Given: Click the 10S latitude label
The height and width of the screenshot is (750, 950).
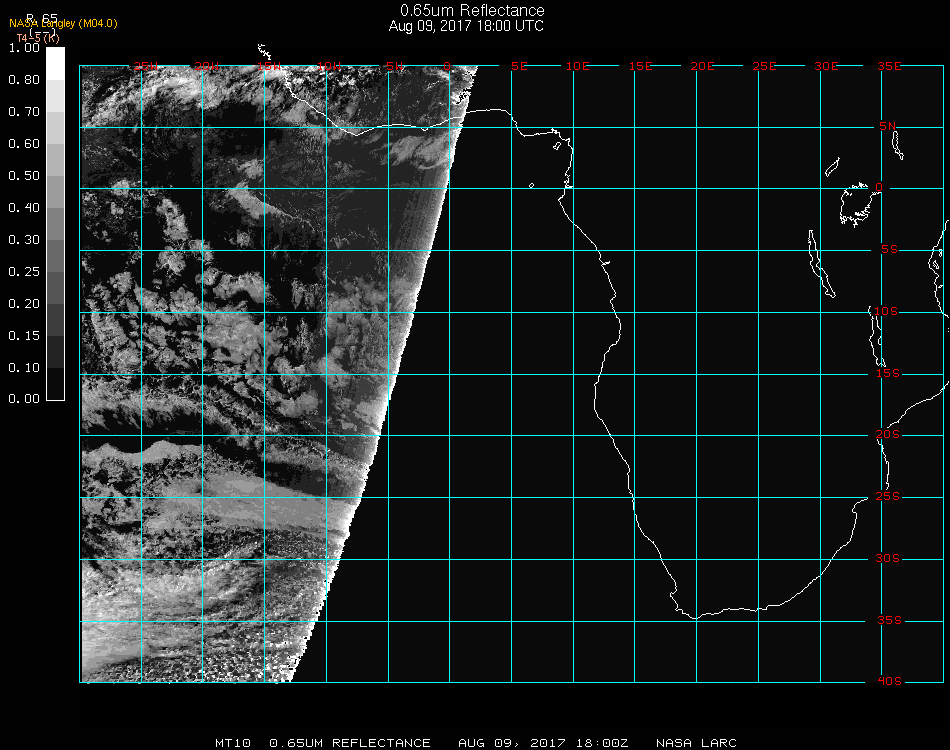Looking at the screenshot, I should (885, 312).
